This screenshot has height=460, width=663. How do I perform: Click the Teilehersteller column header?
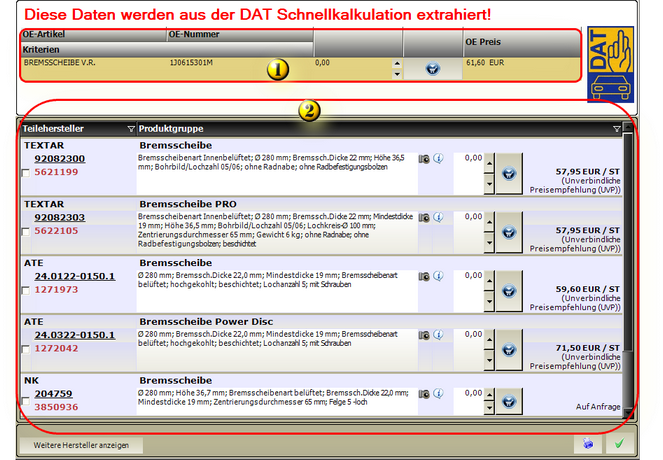click(78, 129)
